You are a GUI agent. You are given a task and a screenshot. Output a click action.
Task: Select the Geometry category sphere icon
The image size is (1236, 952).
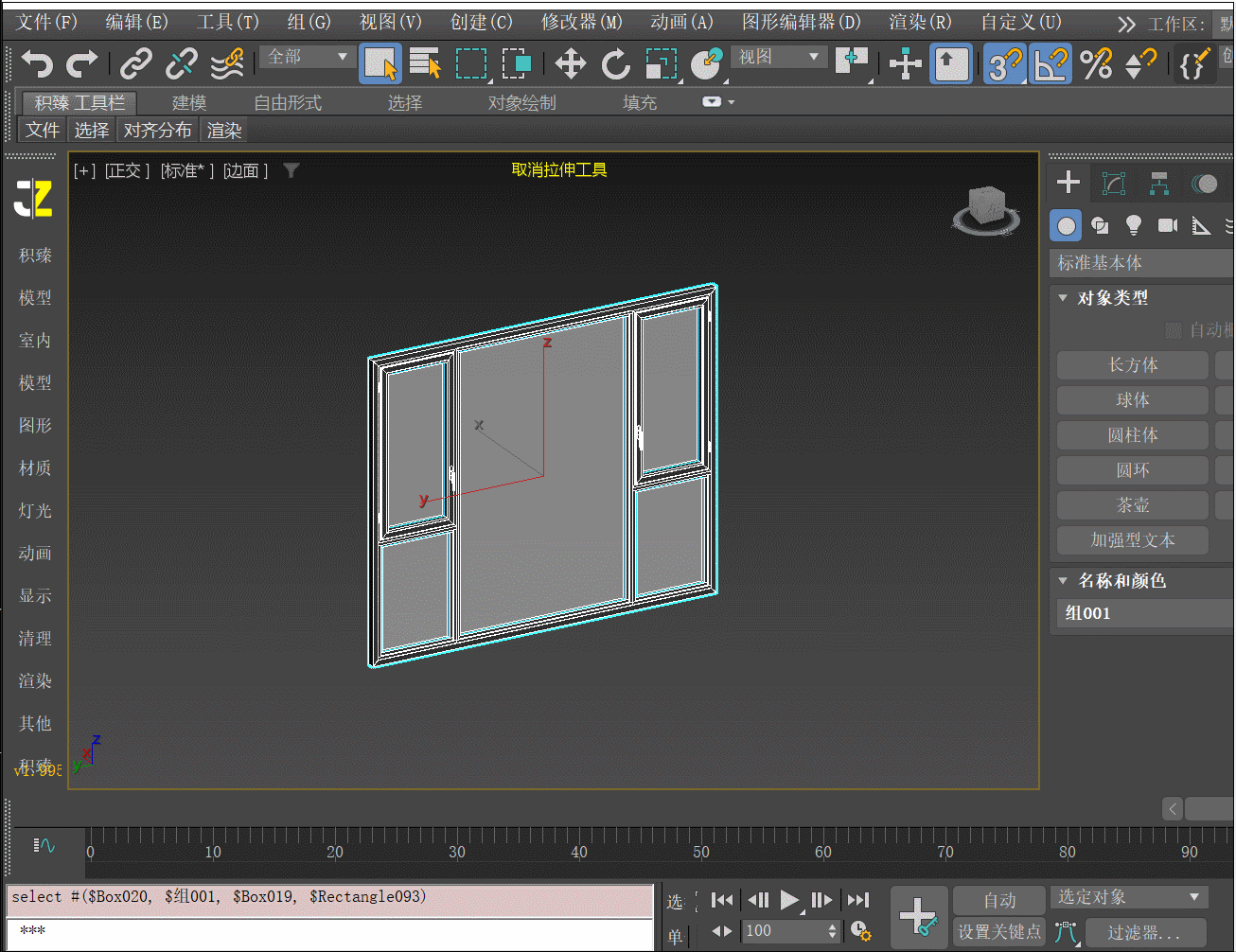pos(1067,225)
